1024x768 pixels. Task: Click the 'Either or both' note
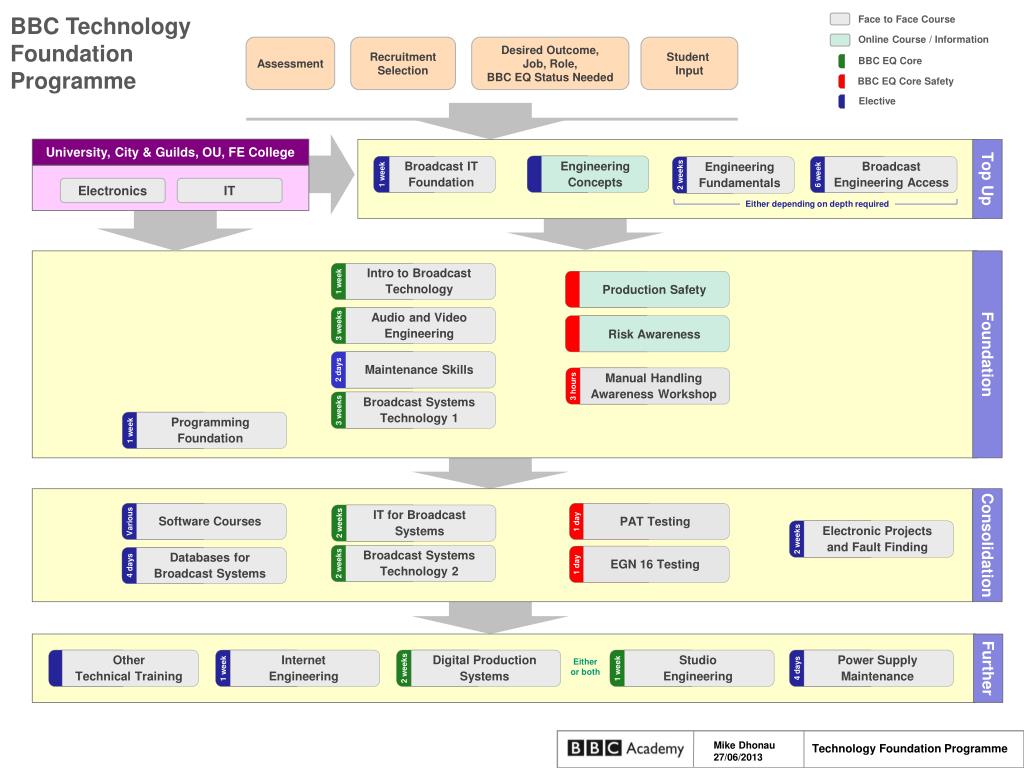click(585, 667)
